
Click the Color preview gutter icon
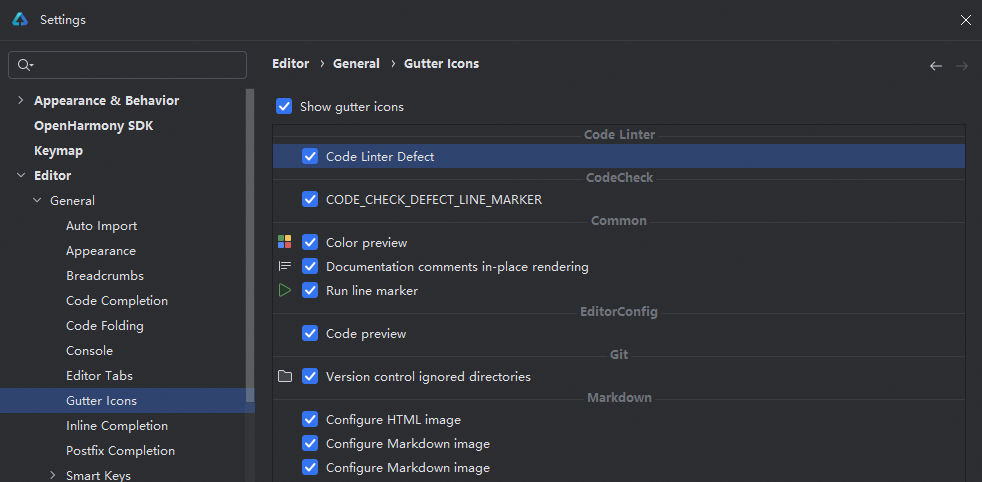coord(285,242)
